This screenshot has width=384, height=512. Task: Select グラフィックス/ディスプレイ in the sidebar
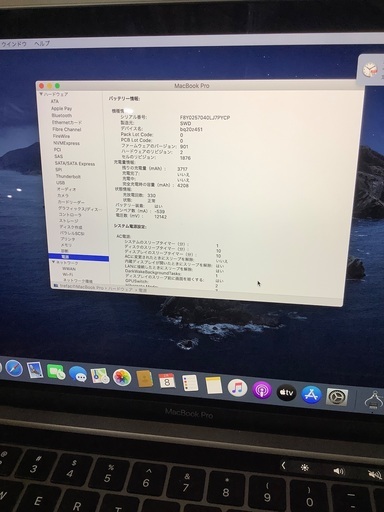click(80, 209)
